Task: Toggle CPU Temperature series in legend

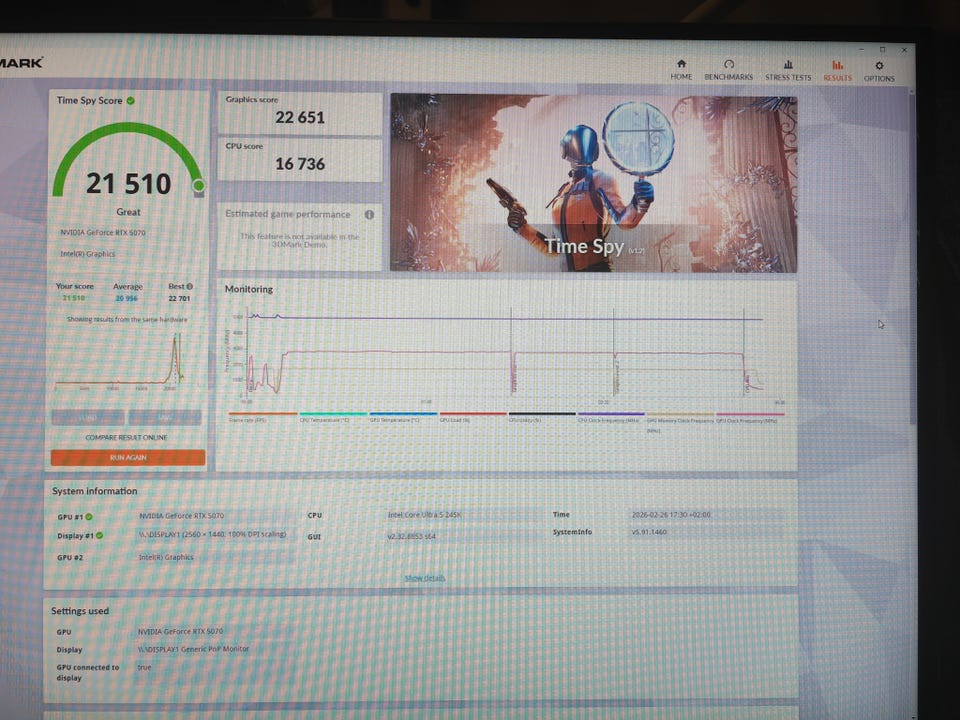Action: [333, 418]
